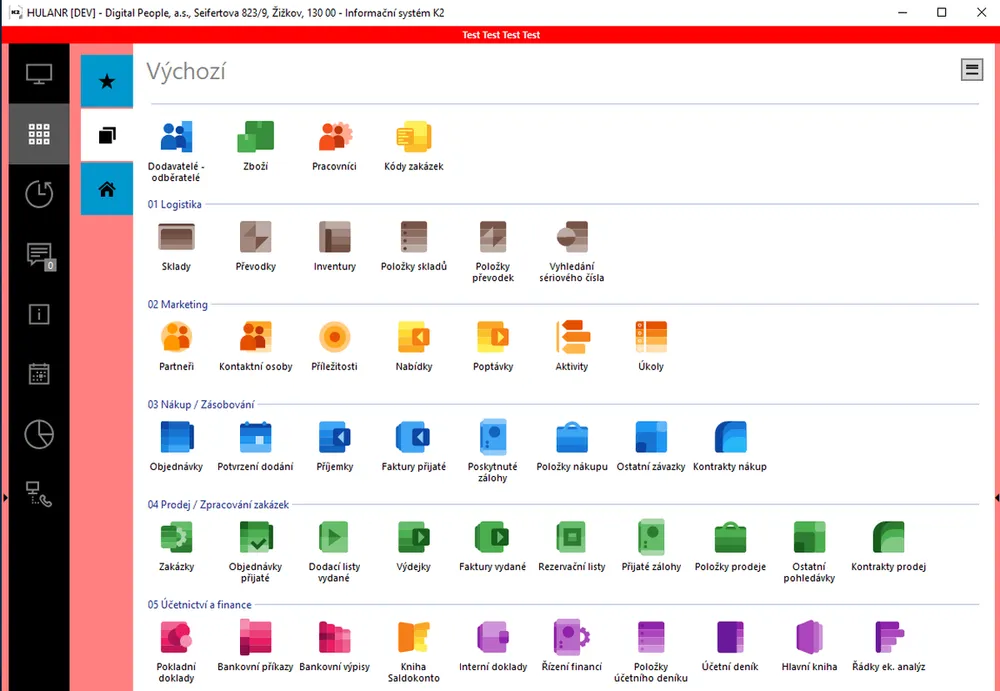Screen dimensions: 1000x691
Task: Click the Zakázky orders icon
Action: pos(176,538)
